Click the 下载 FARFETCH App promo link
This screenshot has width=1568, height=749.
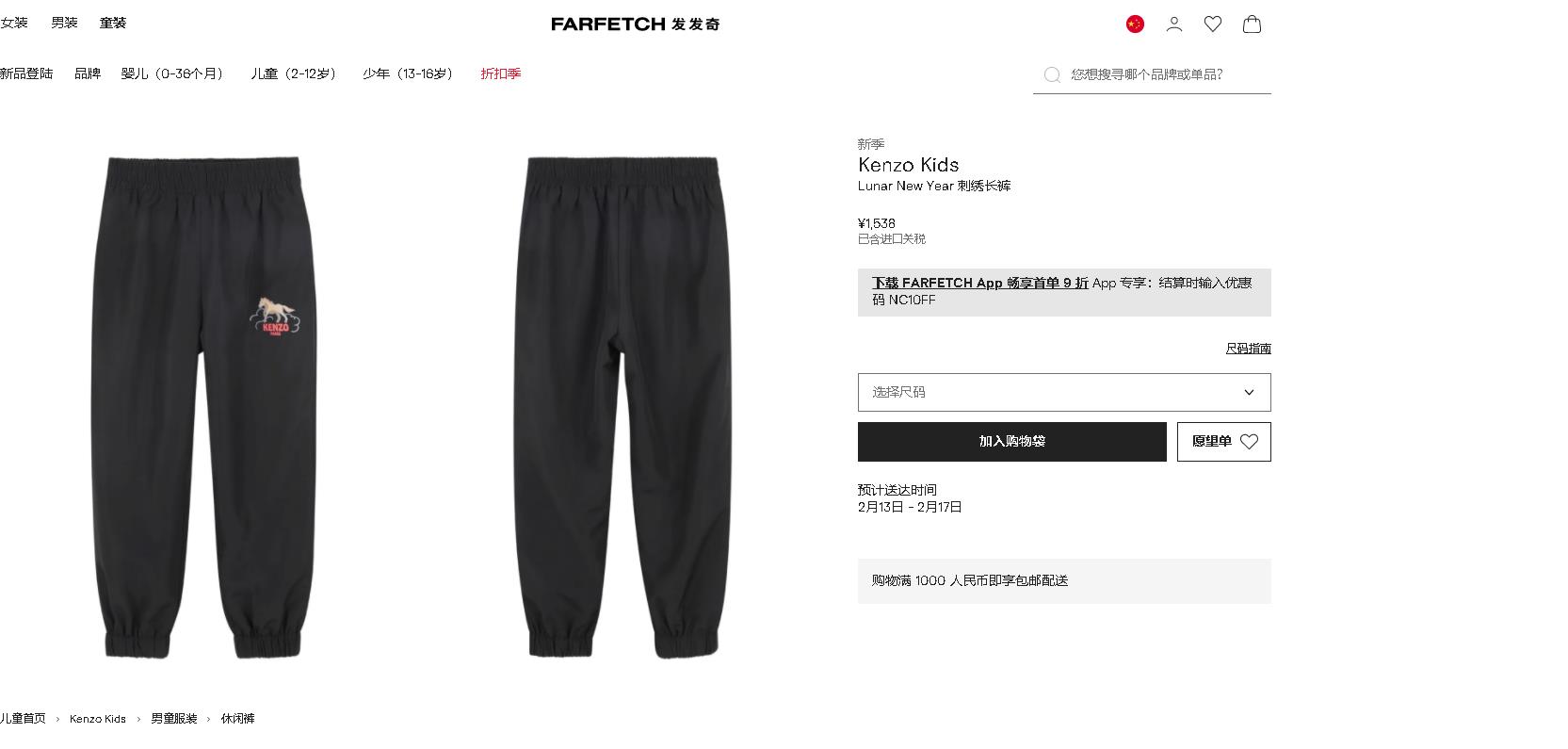click(980, 283)
